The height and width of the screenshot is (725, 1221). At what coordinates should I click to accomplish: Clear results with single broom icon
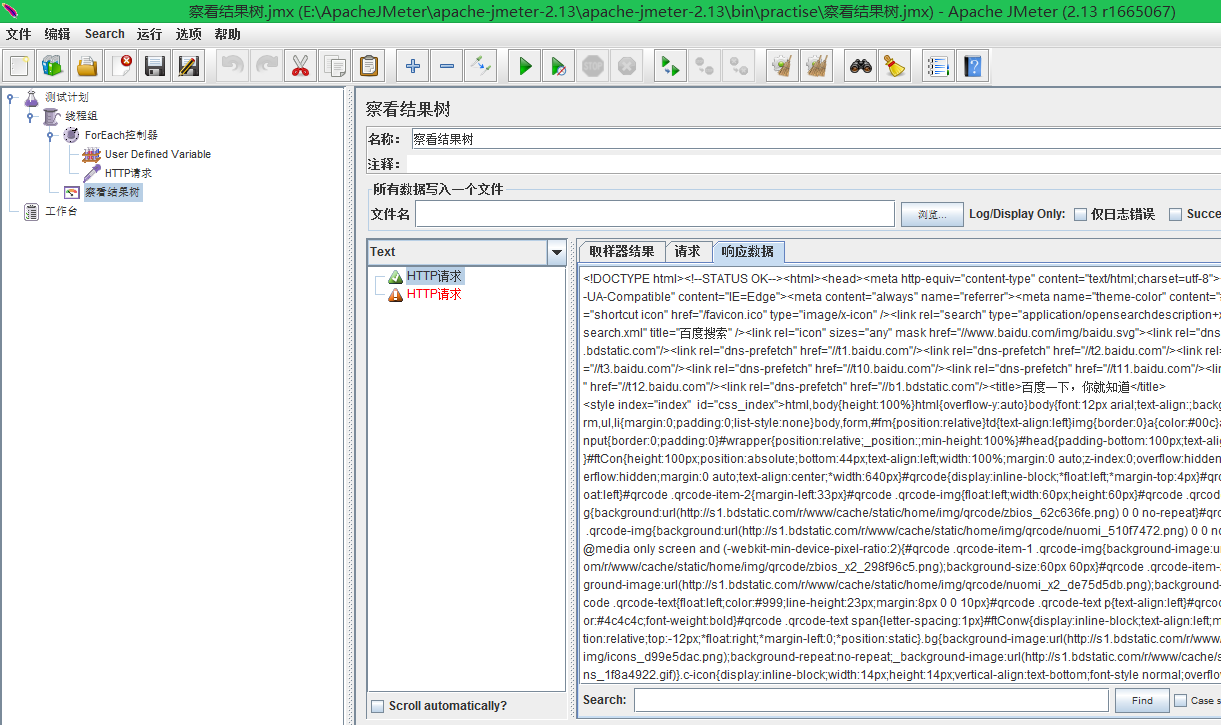[x=782, y=67]
